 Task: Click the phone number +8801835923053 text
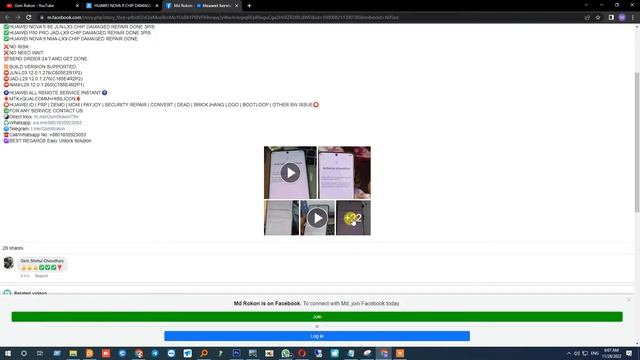coord(68,135)
